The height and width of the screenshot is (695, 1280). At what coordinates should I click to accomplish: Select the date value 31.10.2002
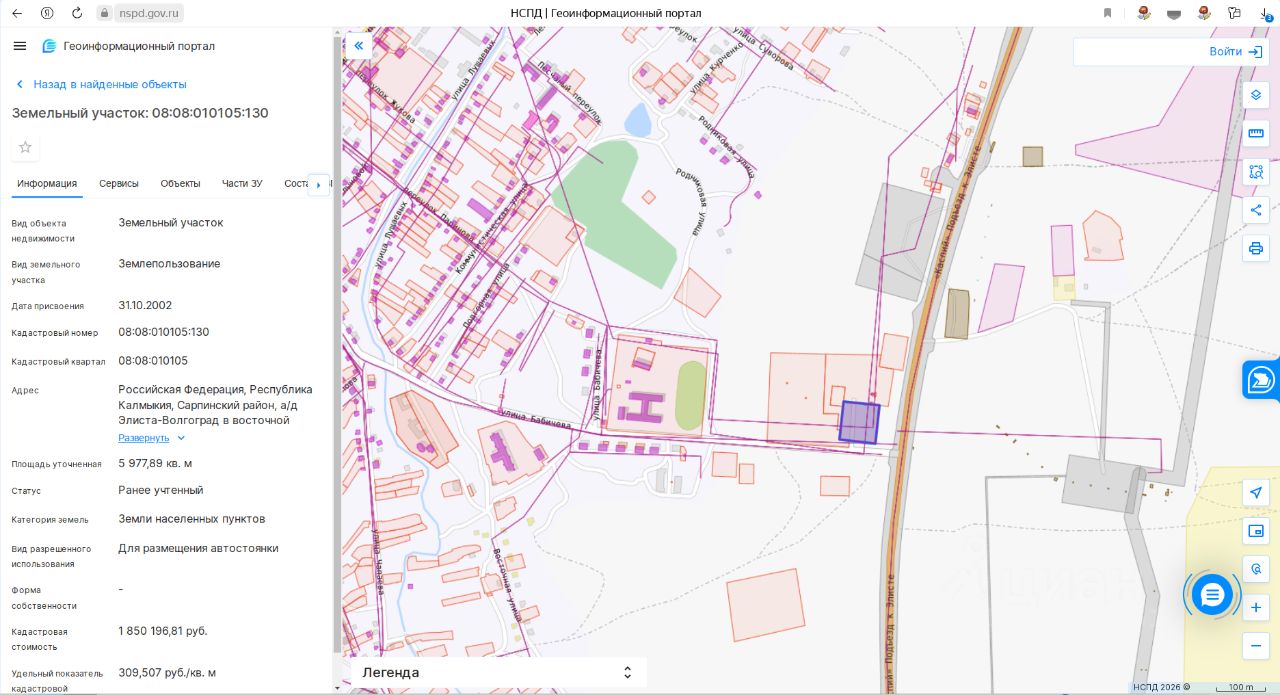coord(145,305)
